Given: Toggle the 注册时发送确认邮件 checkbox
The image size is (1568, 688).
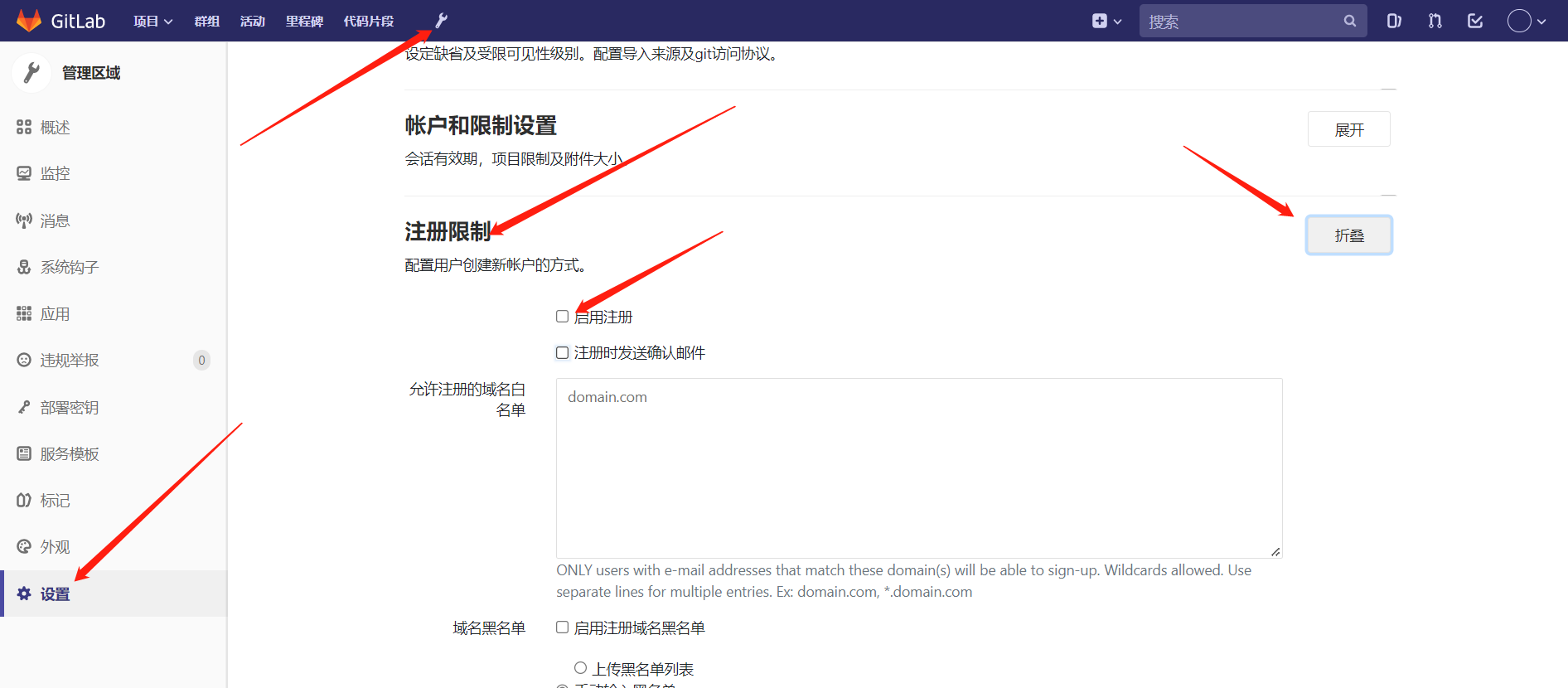Looking at the screenshot, I should click(x=562, y=352).
